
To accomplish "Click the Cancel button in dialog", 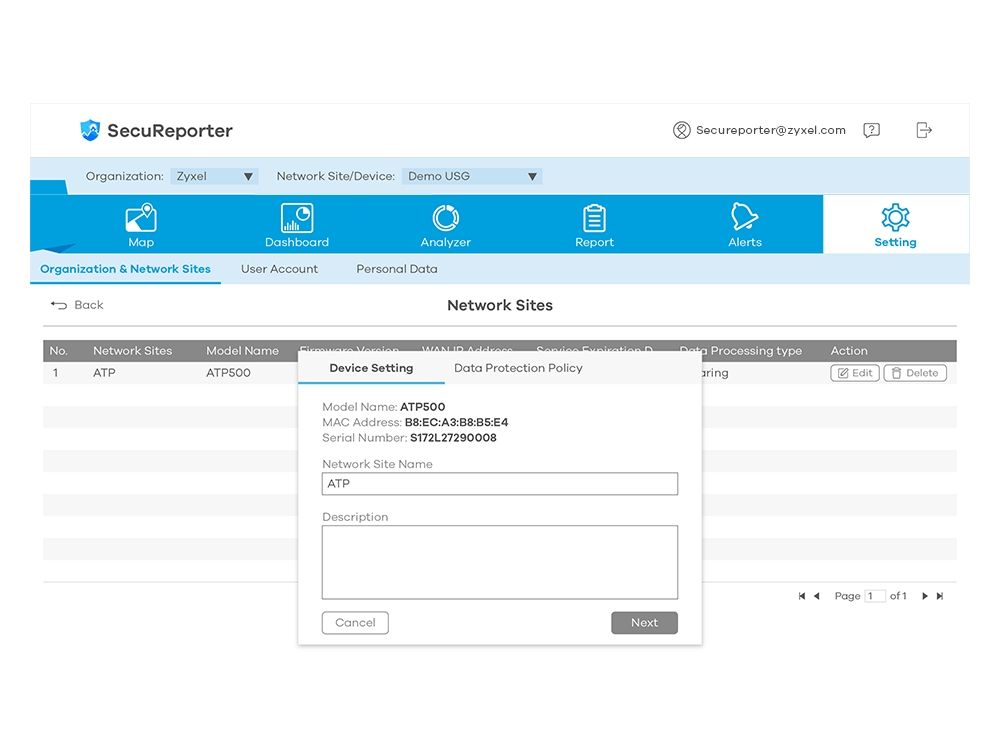I will [x=355, y=622].
